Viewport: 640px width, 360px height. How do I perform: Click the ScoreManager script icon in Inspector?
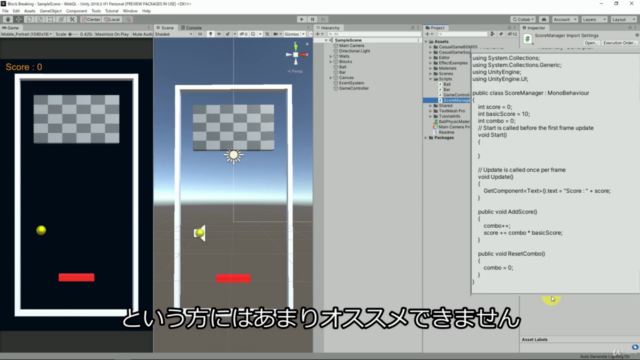527,39
